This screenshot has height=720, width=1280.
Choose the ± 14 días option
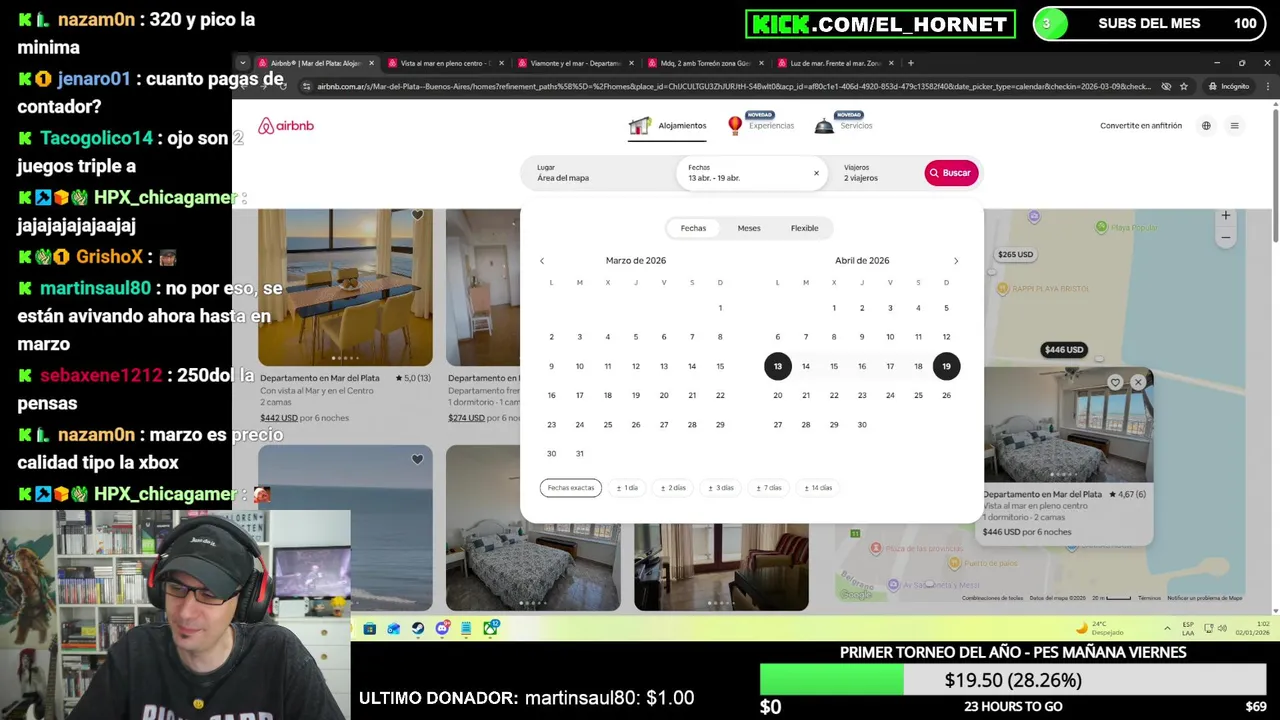pyautogui.click(x=818, y=488)
